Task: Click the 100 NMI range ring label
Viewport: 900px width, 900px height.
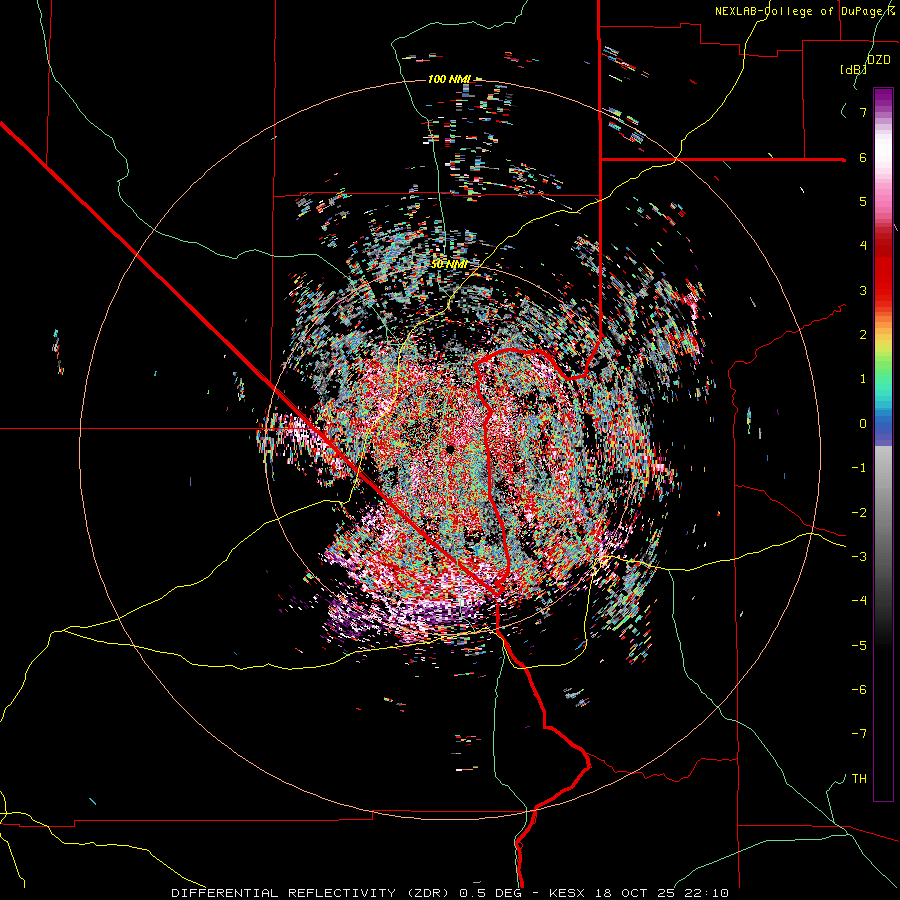Action: coord(449,79)
